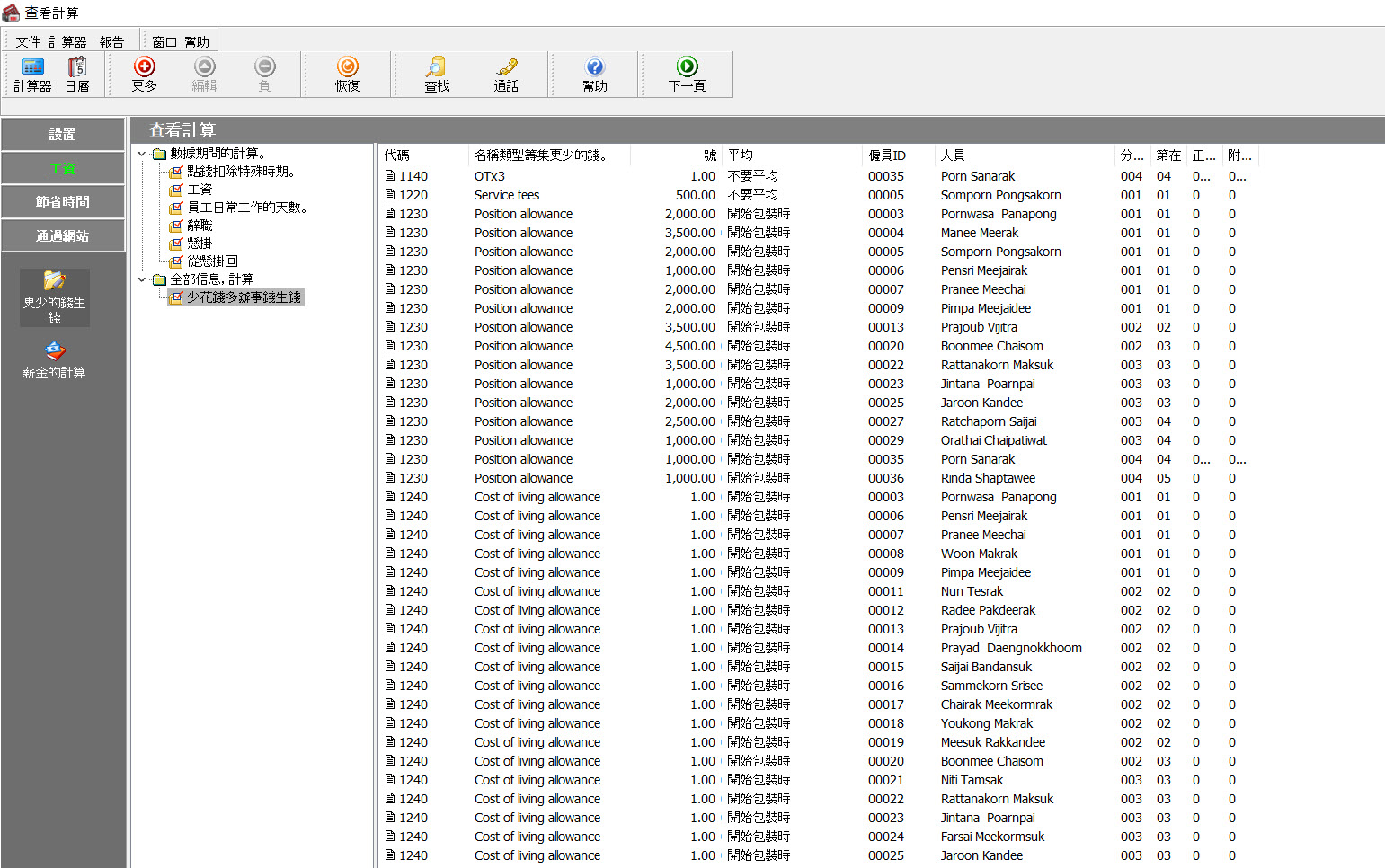1385x868 pixels.
Task: Open the 計算器 menu
Action: tap(67, 41)
